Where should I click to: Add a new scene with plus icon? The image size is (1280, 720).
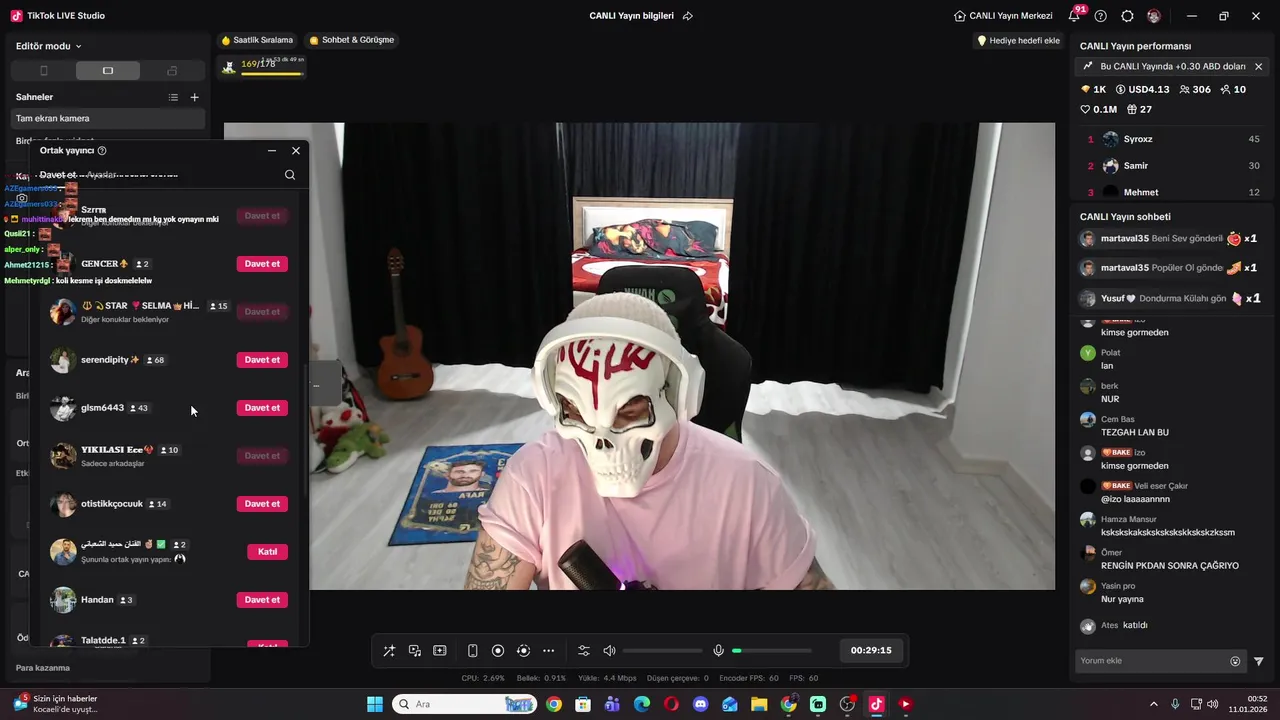click(195, 97)
